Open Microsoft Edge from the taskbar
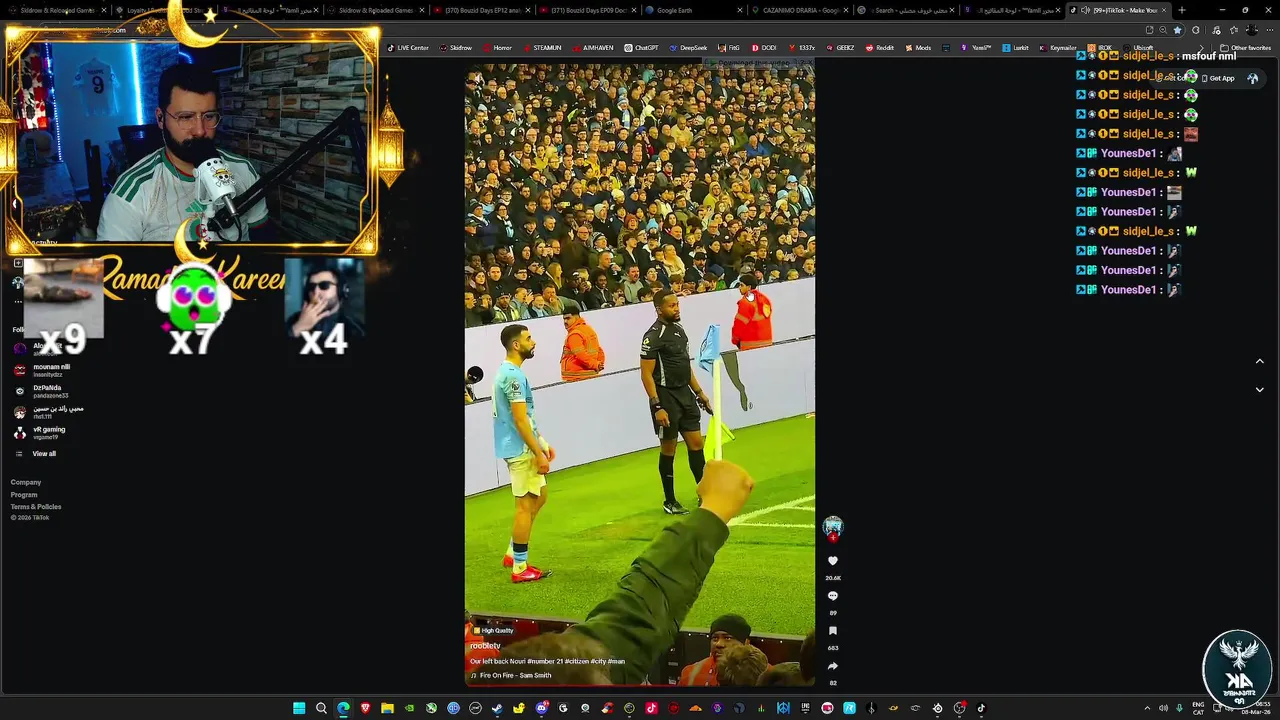Image resolution: width=1280 pixels, height=720 pixels. (x=343, y=708)
